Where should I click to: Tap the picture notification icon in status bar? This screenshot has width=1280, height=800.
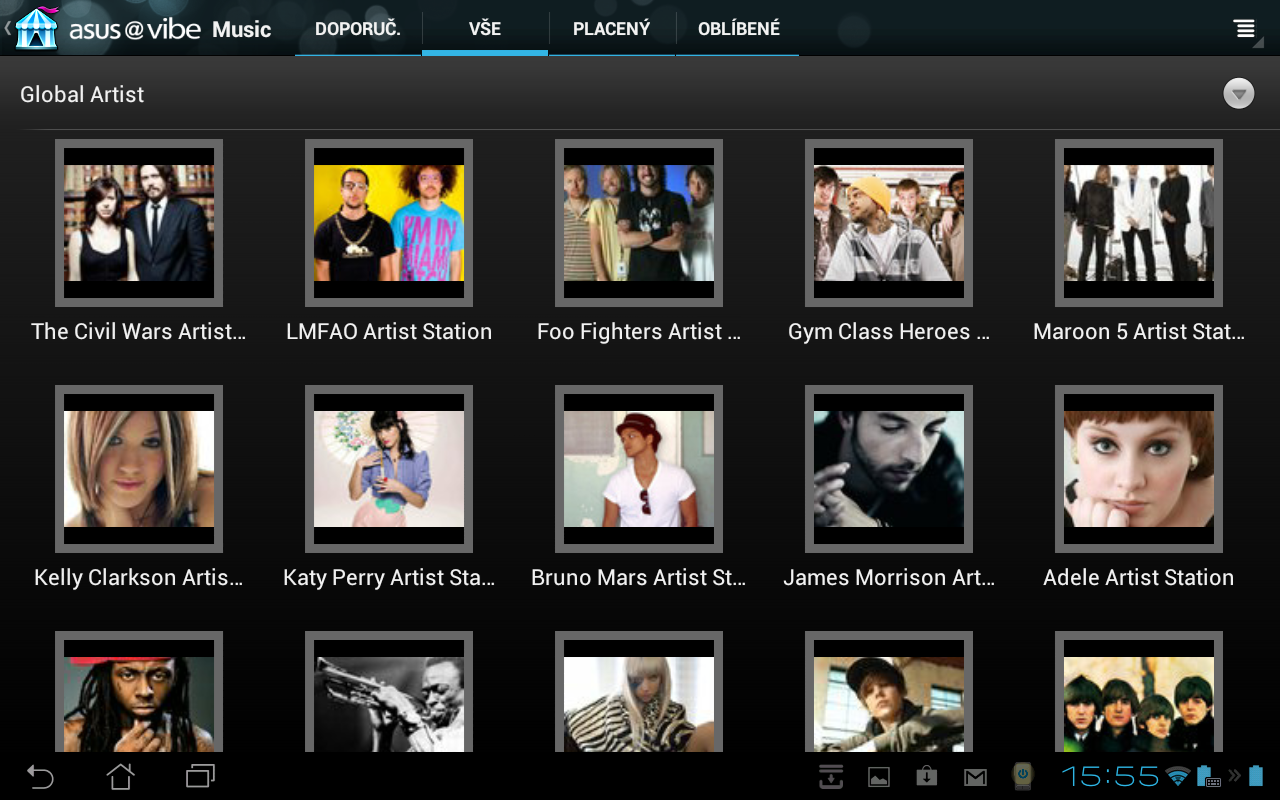point(879,777)
